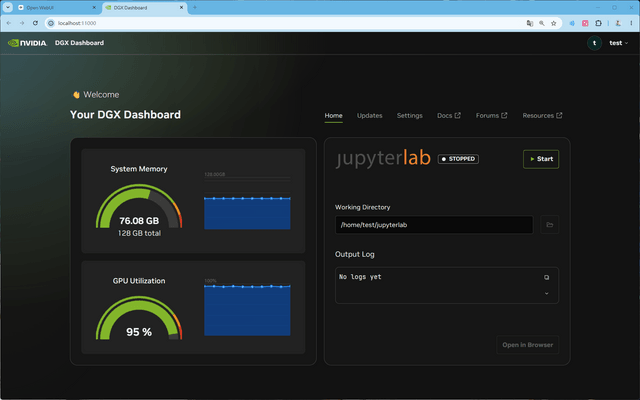Click the translate page icon in address bar

click(530, 23)
